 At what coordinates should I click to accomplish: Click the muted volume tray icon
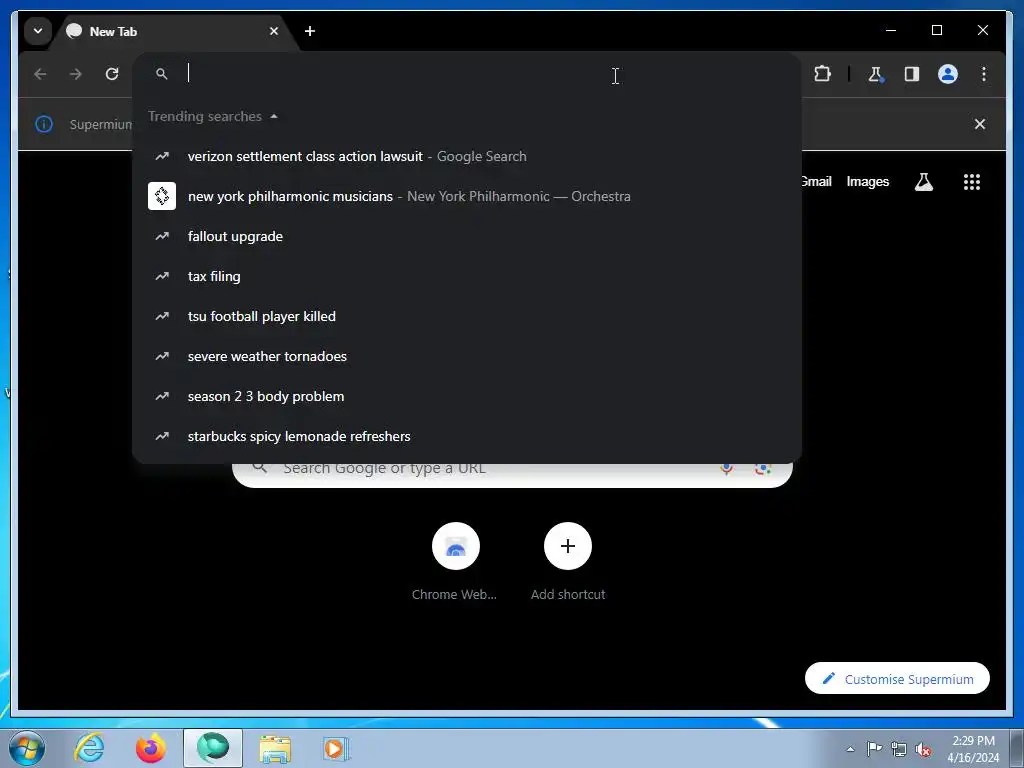(x=923, y=749)
